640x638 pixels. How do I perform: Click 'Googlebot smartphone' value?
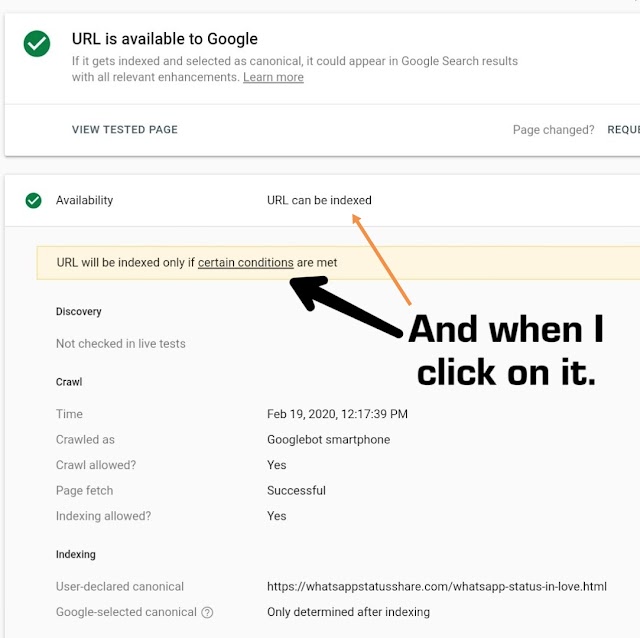click(329, 440)
